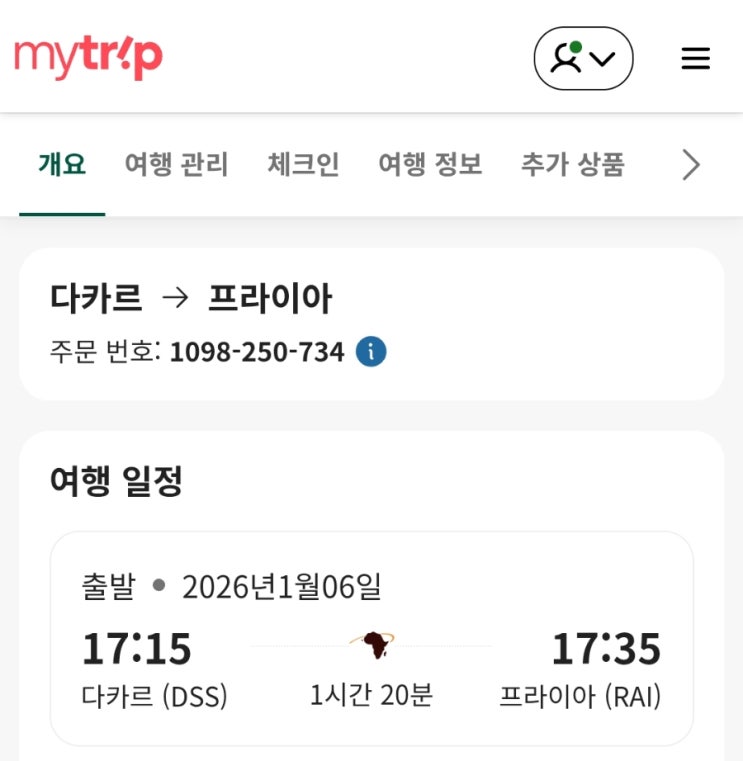Tap the 프라이아 (RAI) airport label

(x=580, y=696)
